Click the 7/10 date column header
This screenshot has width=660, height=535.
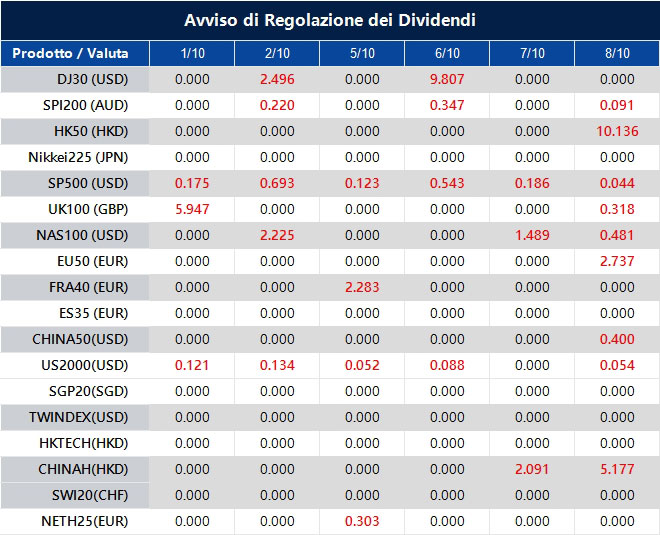click(532, 53)
